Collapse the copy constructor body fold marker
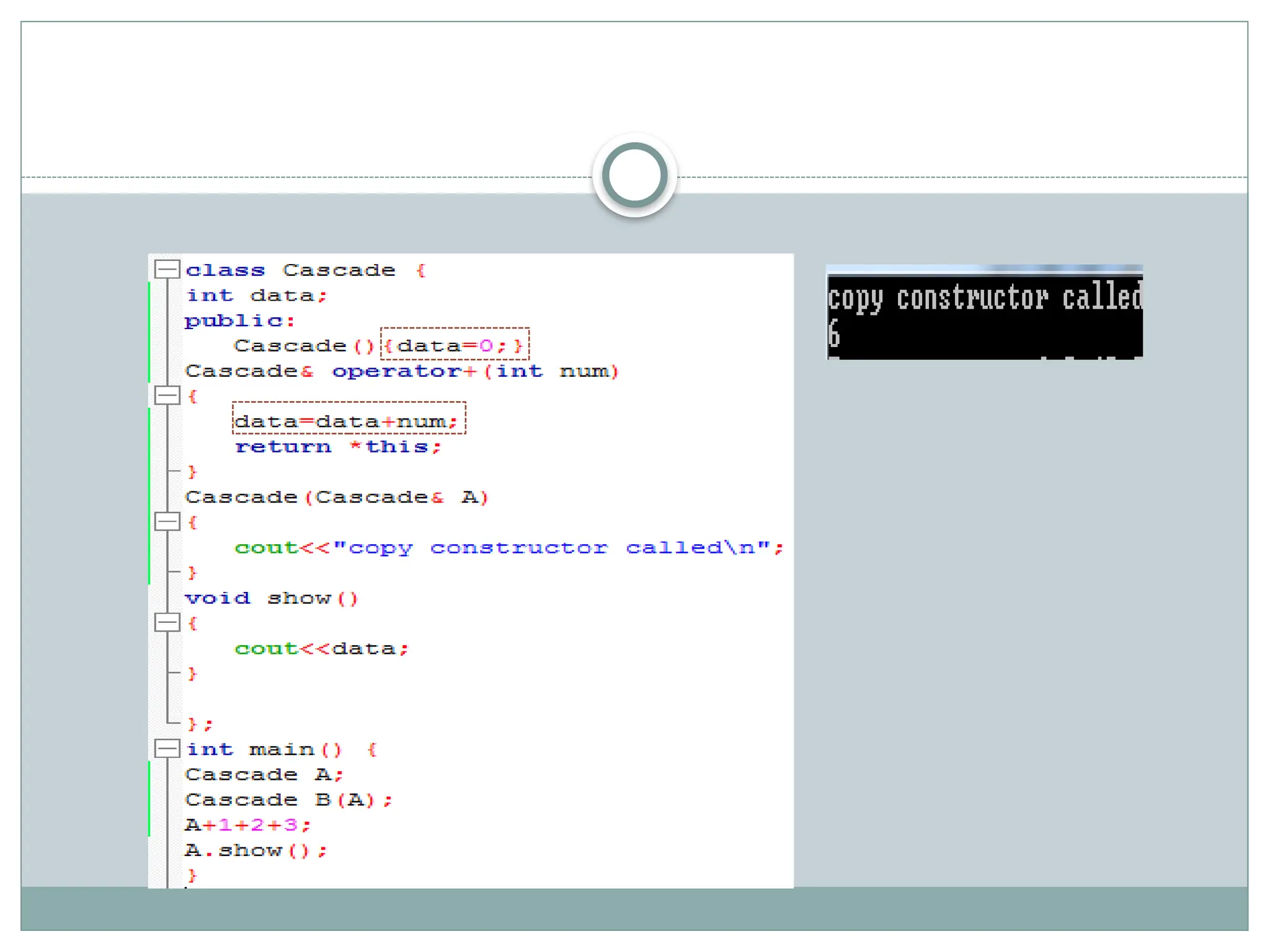This screenshot has width=1270, height=952. click(x=166, y=522)
